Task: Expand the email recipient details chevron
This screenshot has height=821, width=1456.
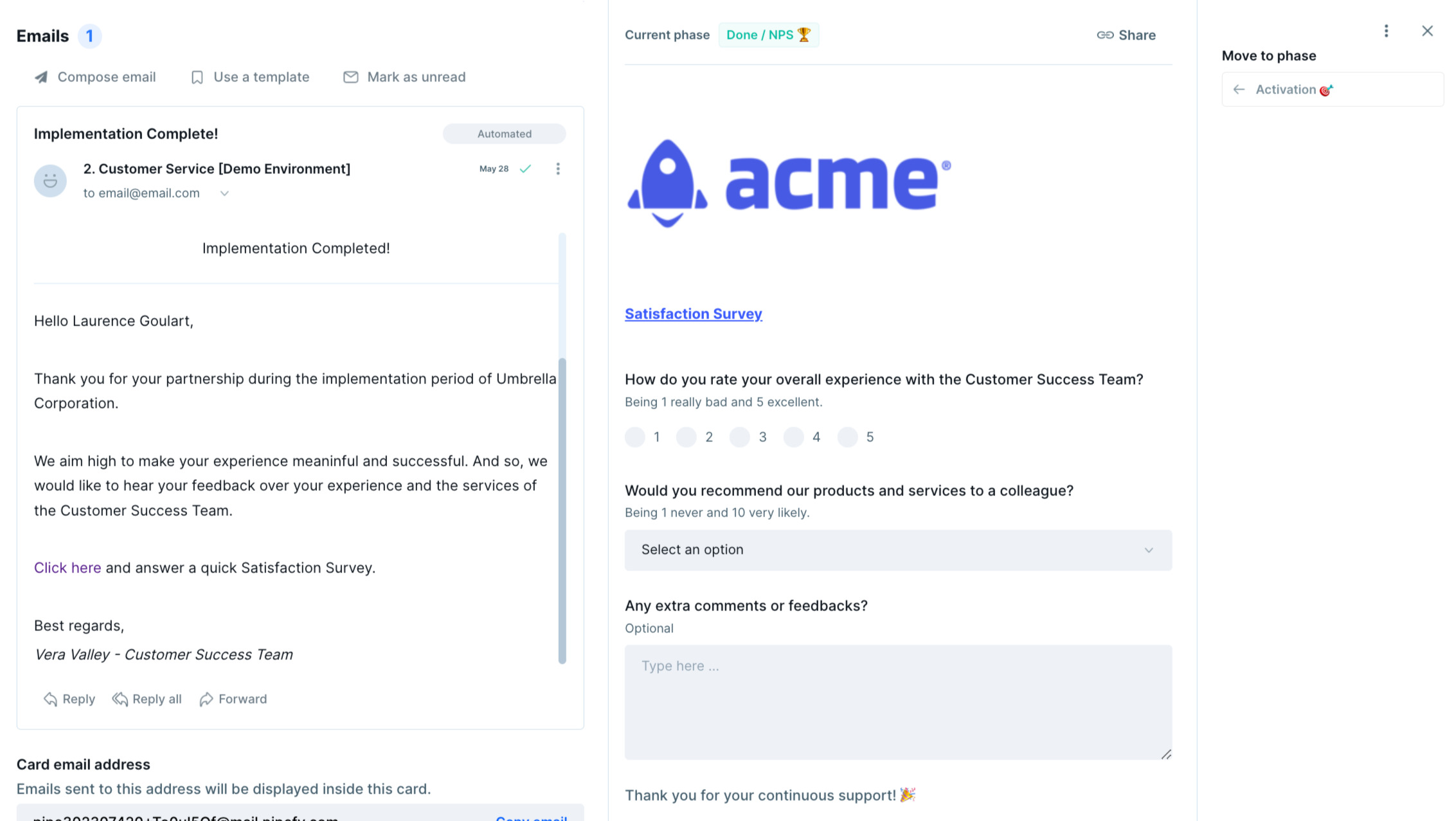Action: 224,194
